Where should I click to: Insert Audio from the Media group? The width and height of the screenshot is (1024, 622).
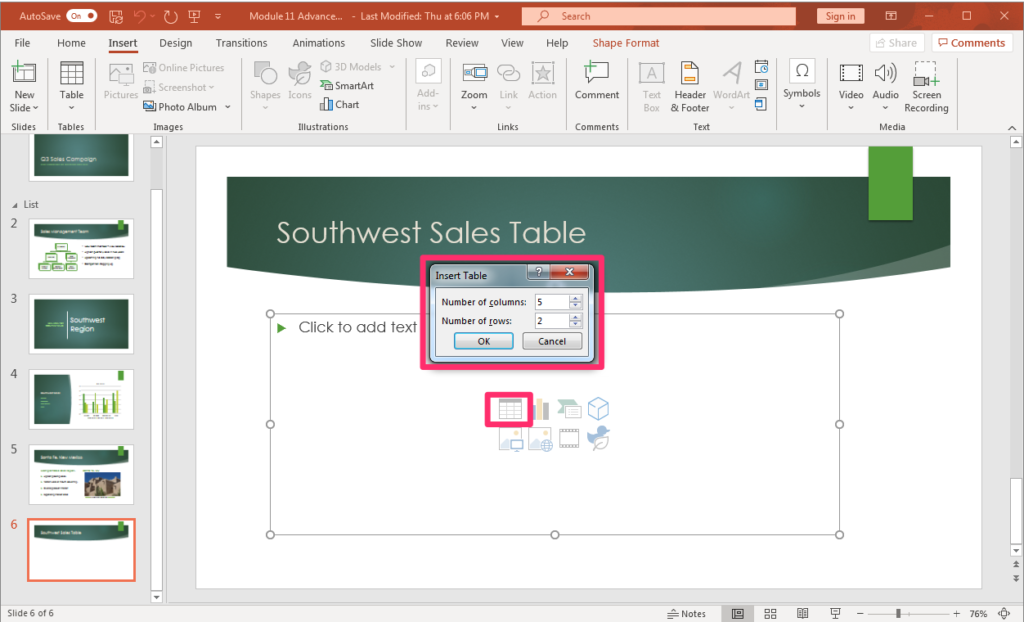point(885,80)
